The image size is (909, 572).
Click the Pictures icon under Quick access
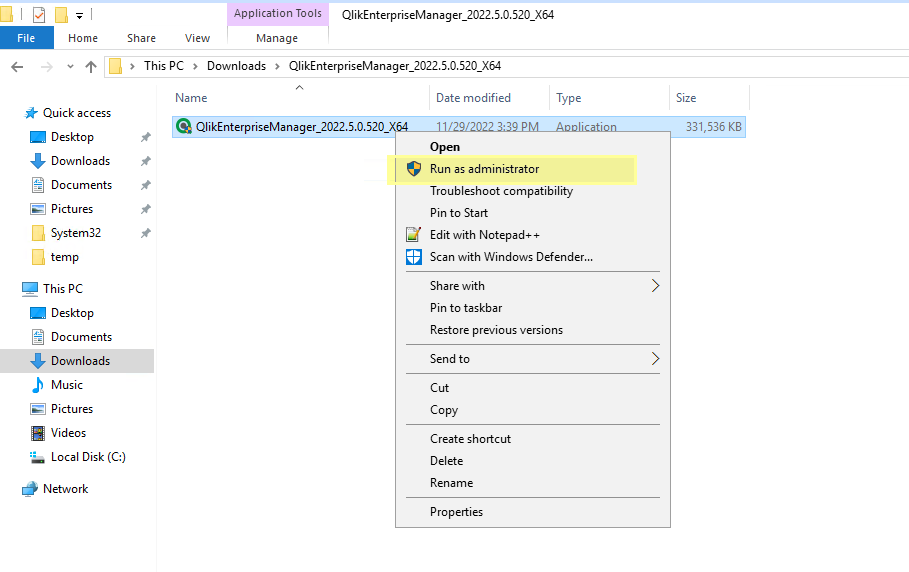(x=38, y=209)
